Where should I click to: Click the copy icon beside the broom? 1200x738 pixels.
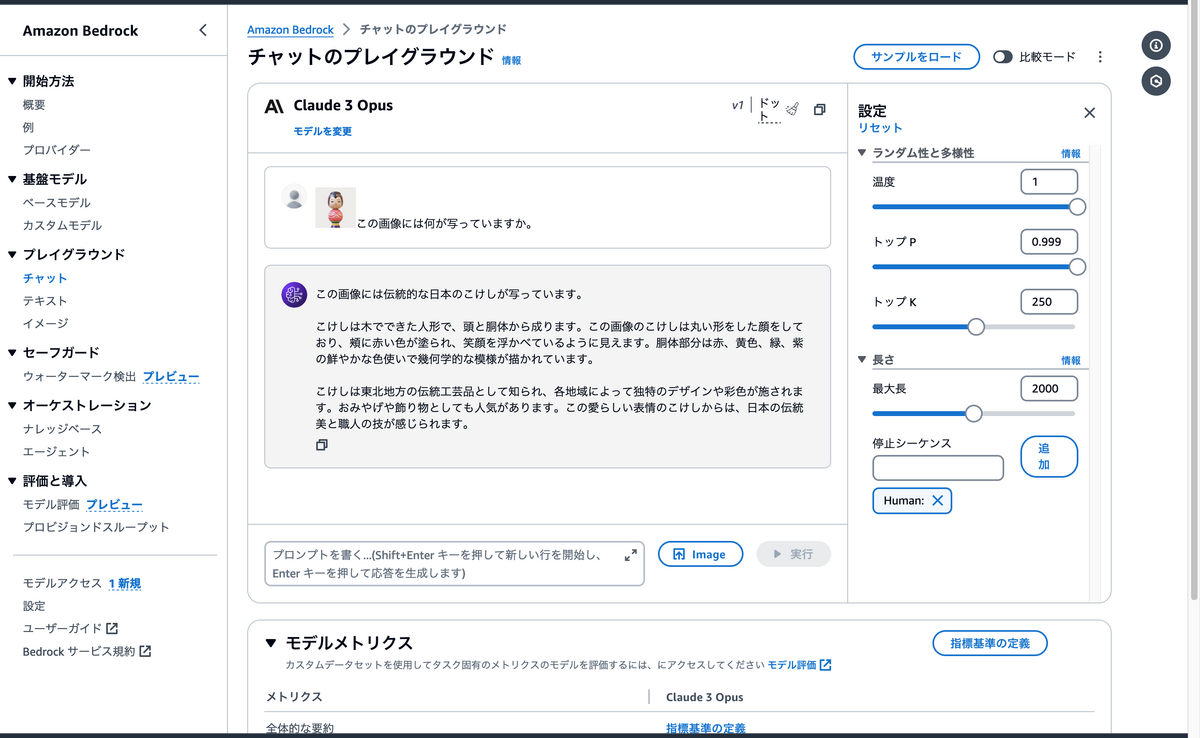(x=820, y=109)
